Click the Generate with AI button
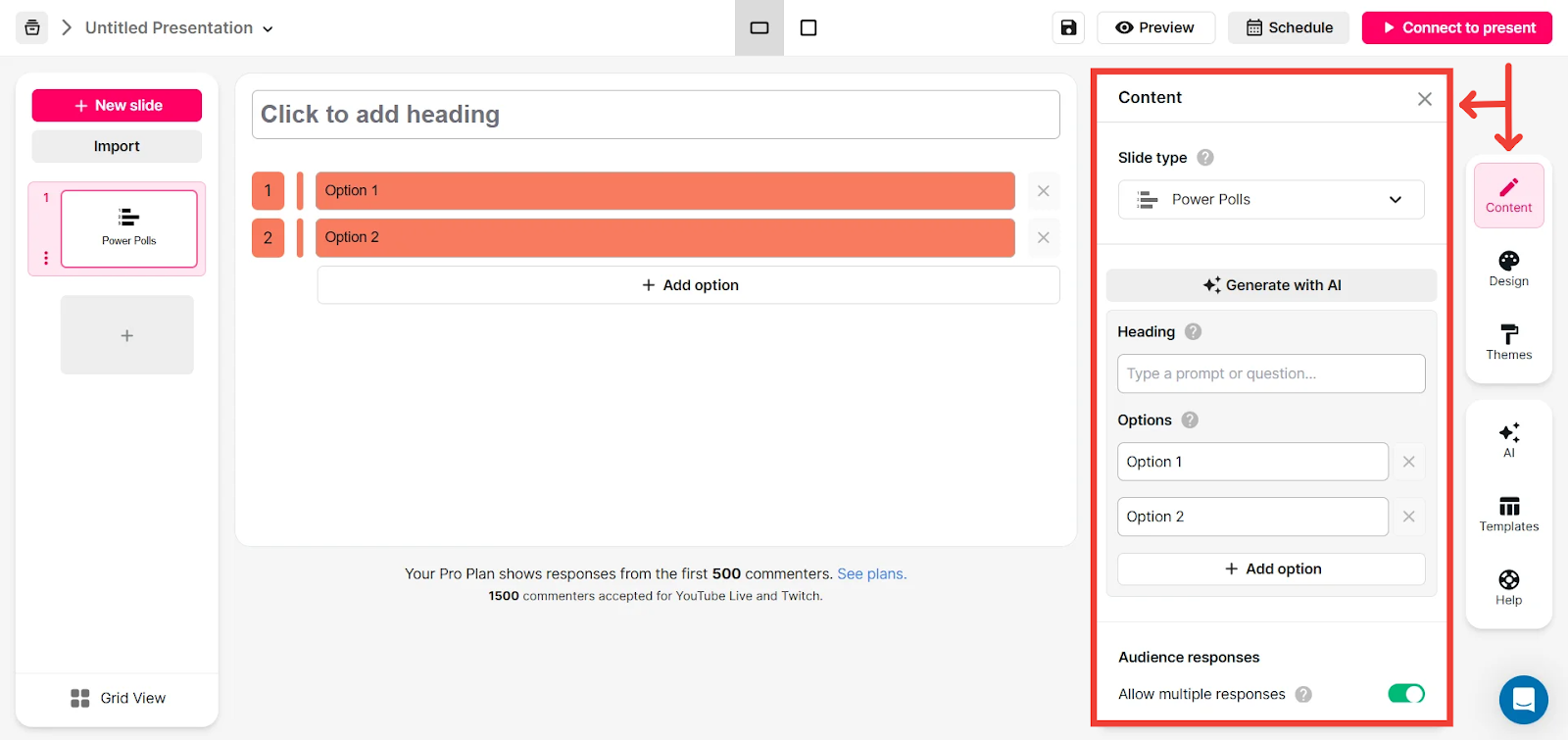The image size is (1568, 740). (1271, 285)
